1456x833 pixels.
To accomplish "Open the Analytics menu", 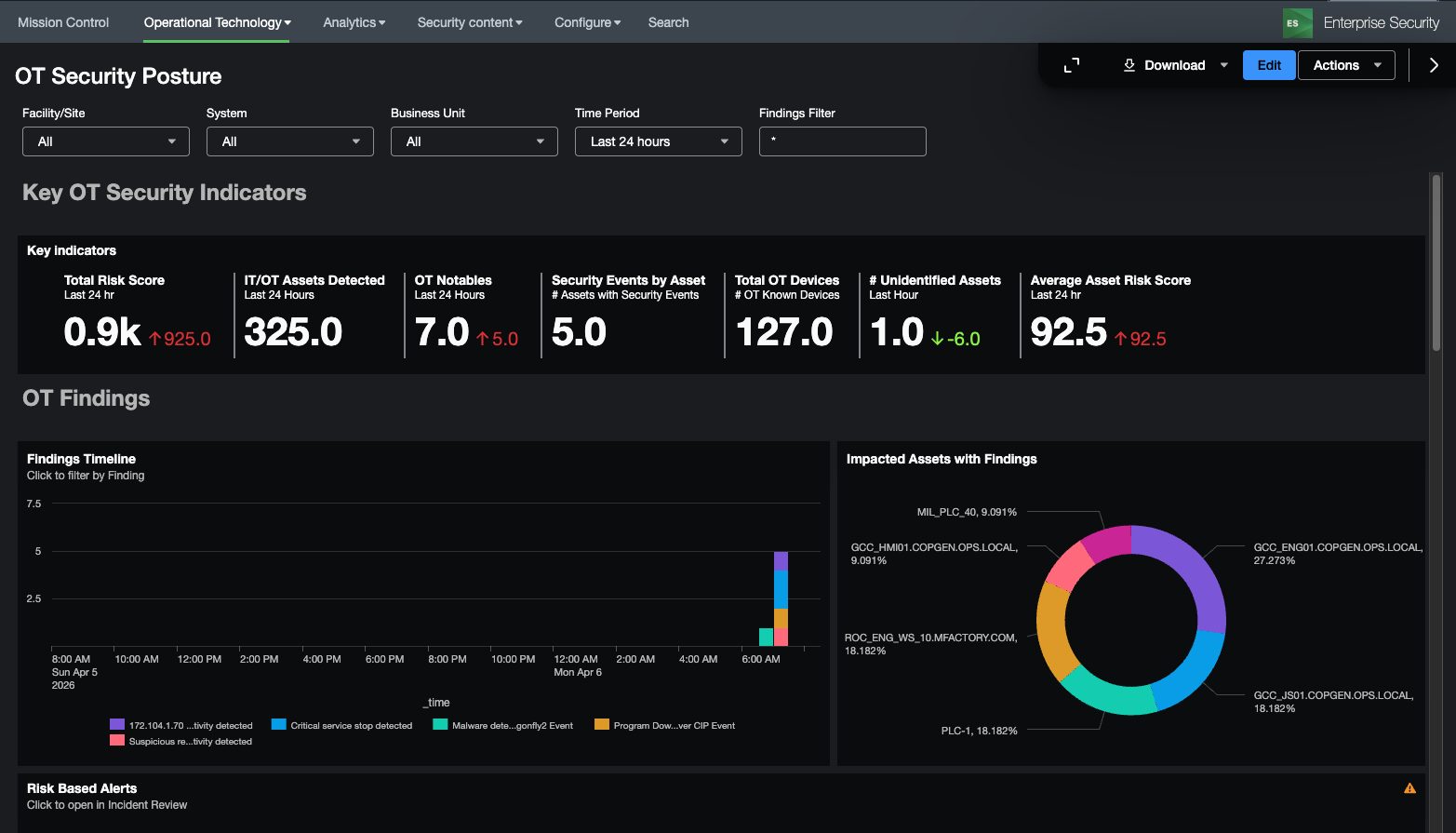I will (x=354, y=22).
